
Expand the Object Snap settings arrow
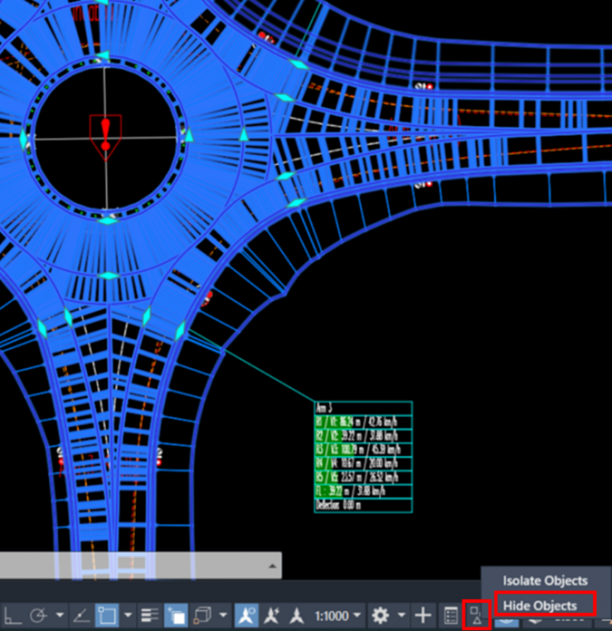(128, 615)
